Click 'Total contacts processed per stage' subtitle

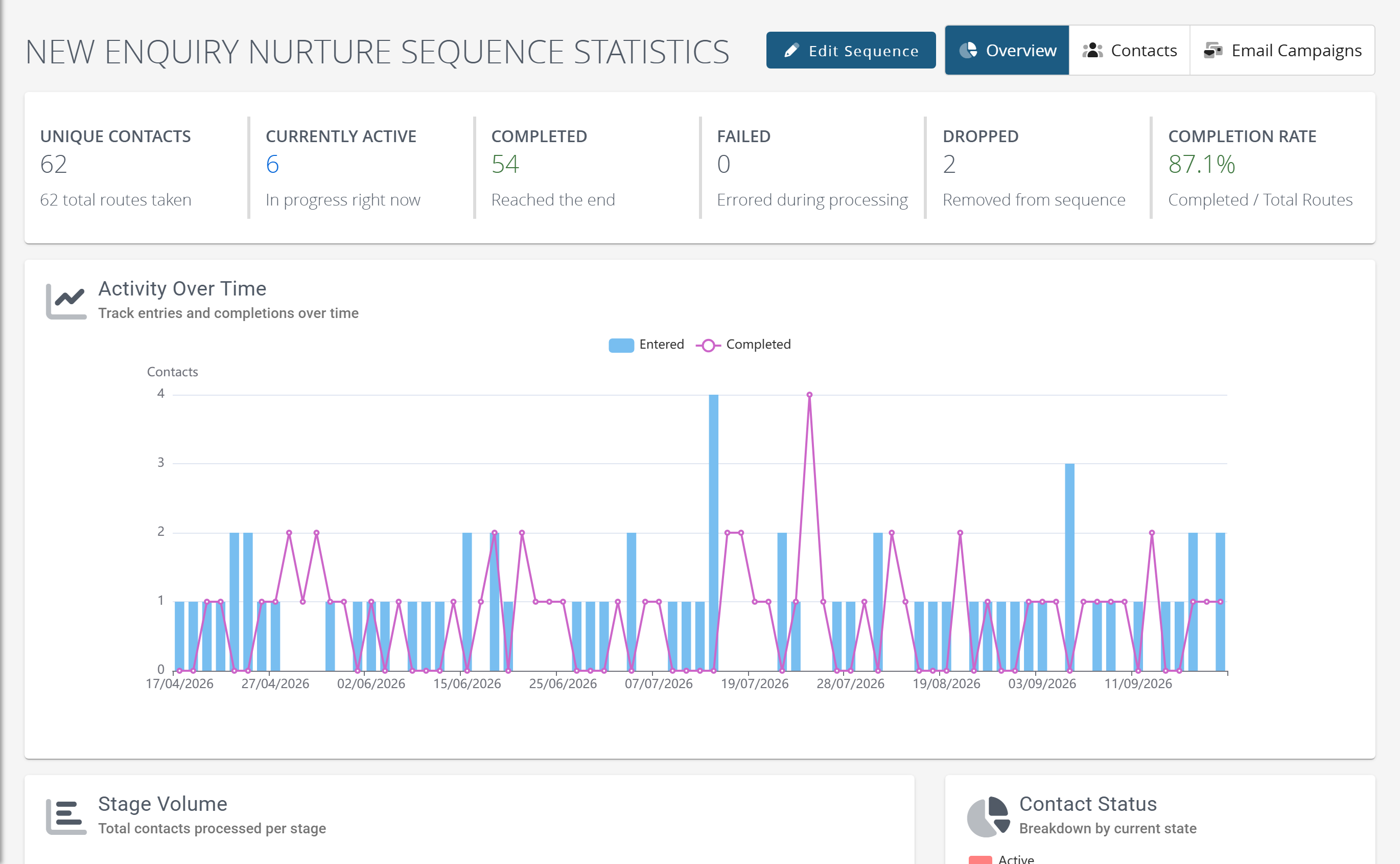[x=212, y=829]
